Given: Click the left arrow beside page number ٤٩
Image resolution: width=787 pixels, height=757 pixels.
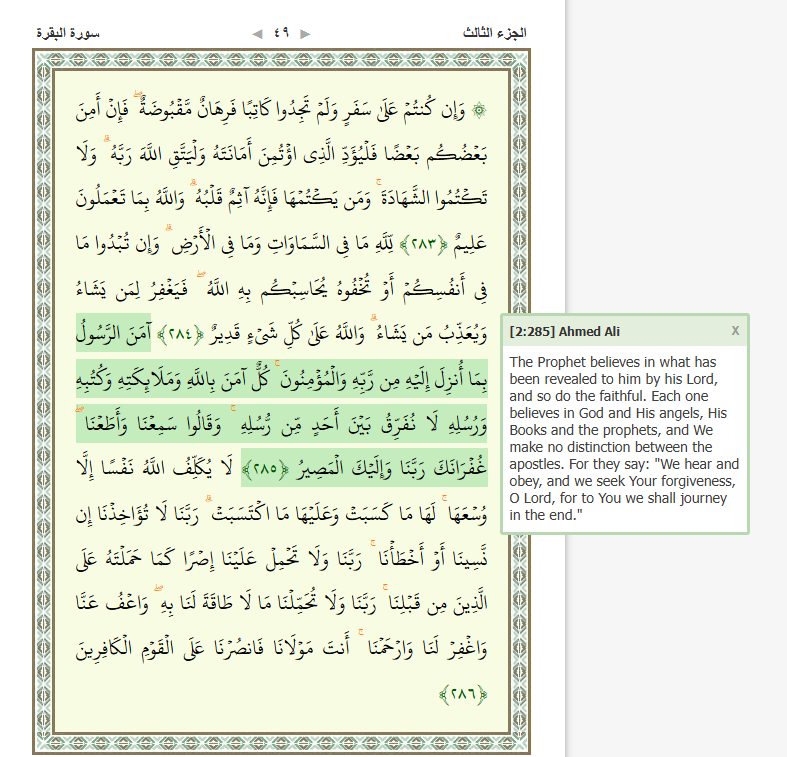Looking at the screenshot, I should click(x=257, y=33).
